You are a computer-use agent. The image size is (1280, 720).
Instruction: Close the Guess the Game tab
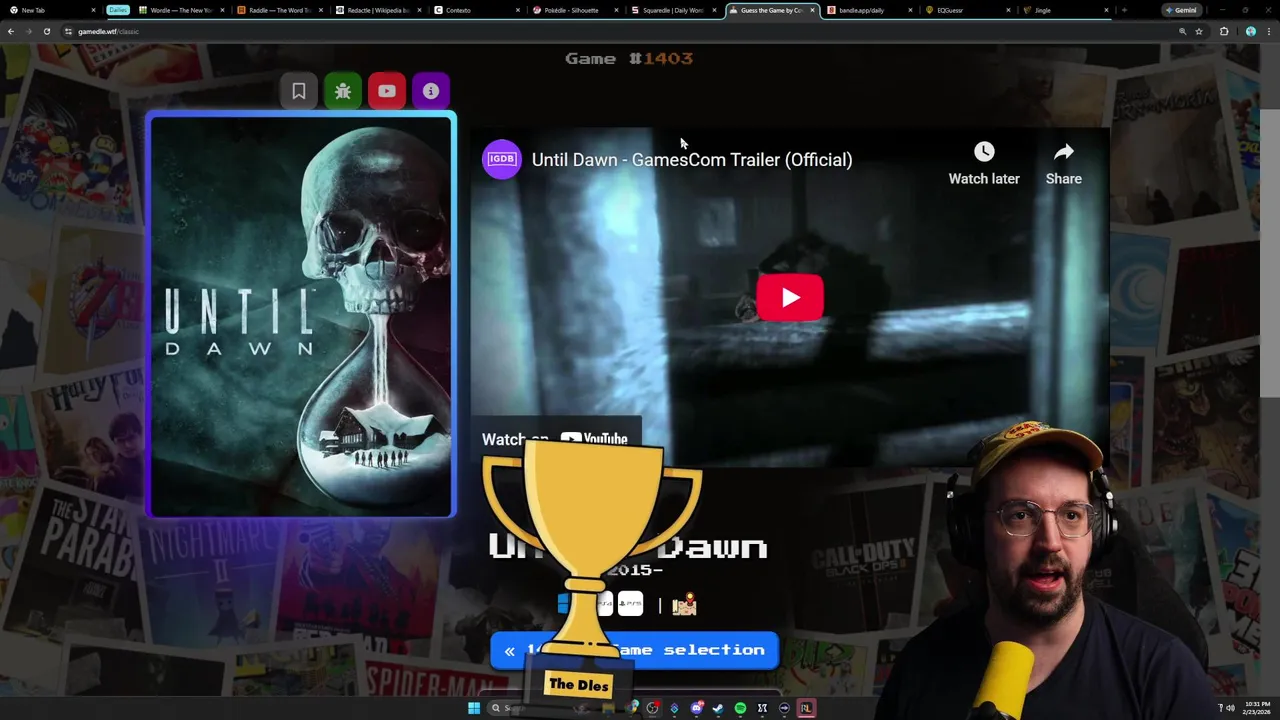pos(812,10)
